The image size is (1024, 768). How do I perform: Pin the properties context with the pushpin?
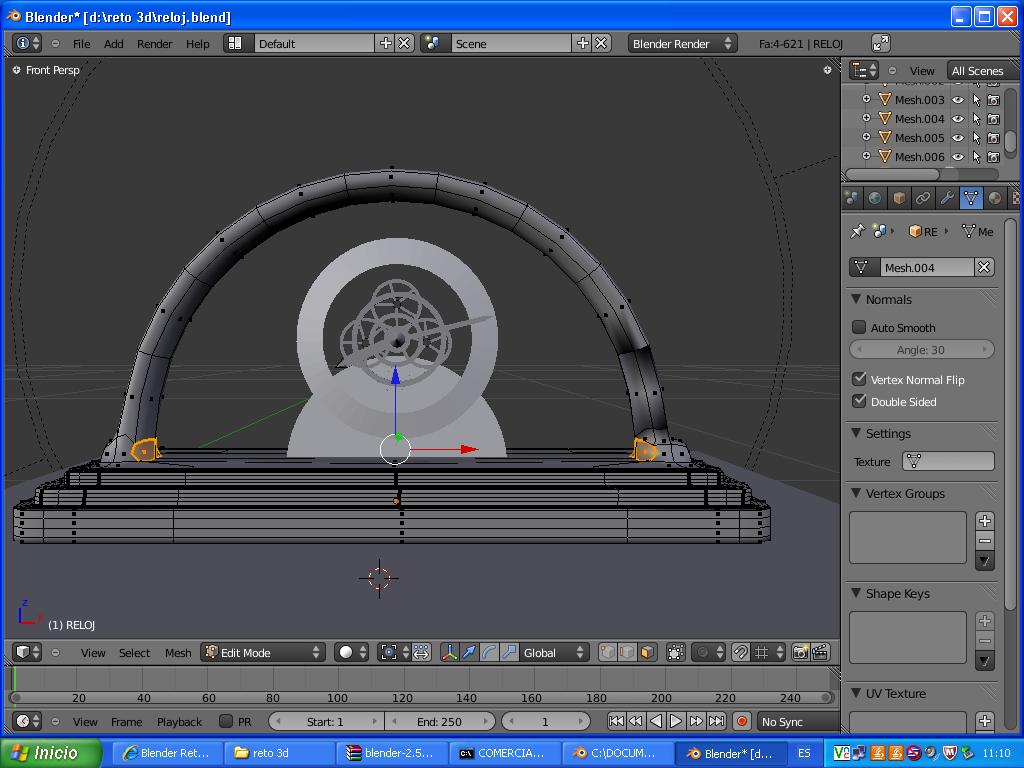(857, 231)
